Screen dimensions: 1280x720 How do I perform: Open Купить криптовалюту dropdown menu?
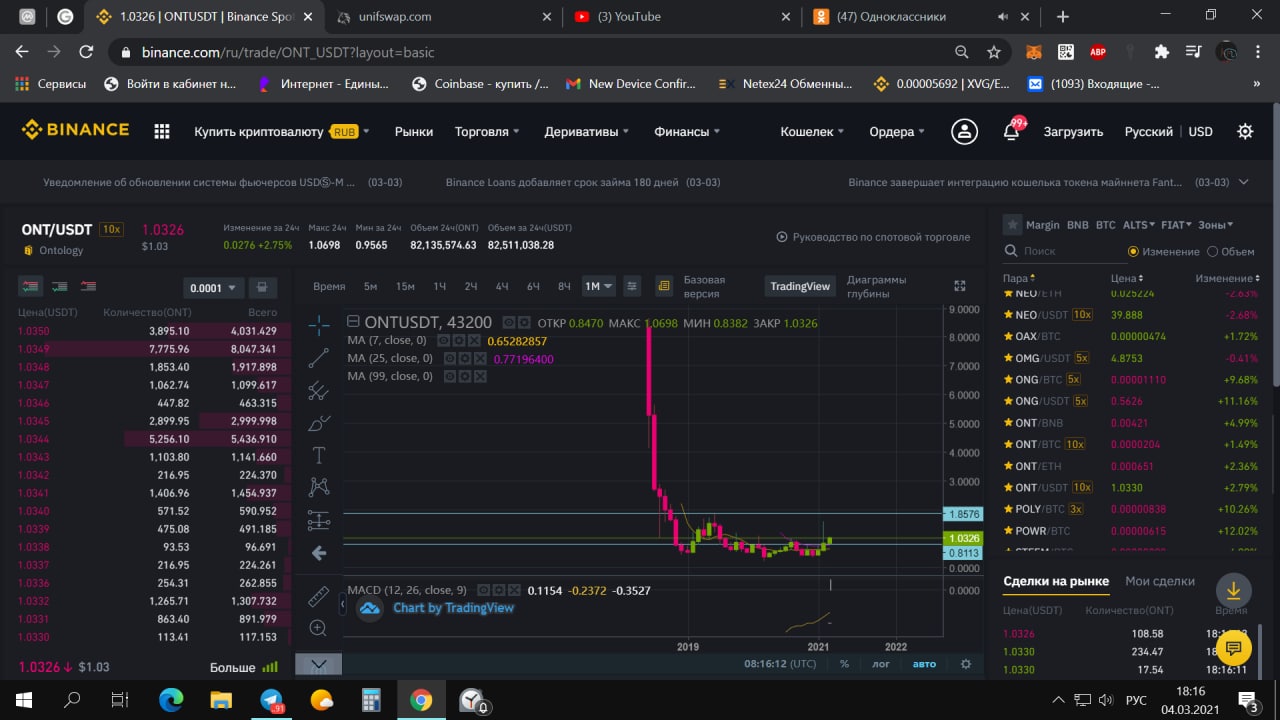281,131
